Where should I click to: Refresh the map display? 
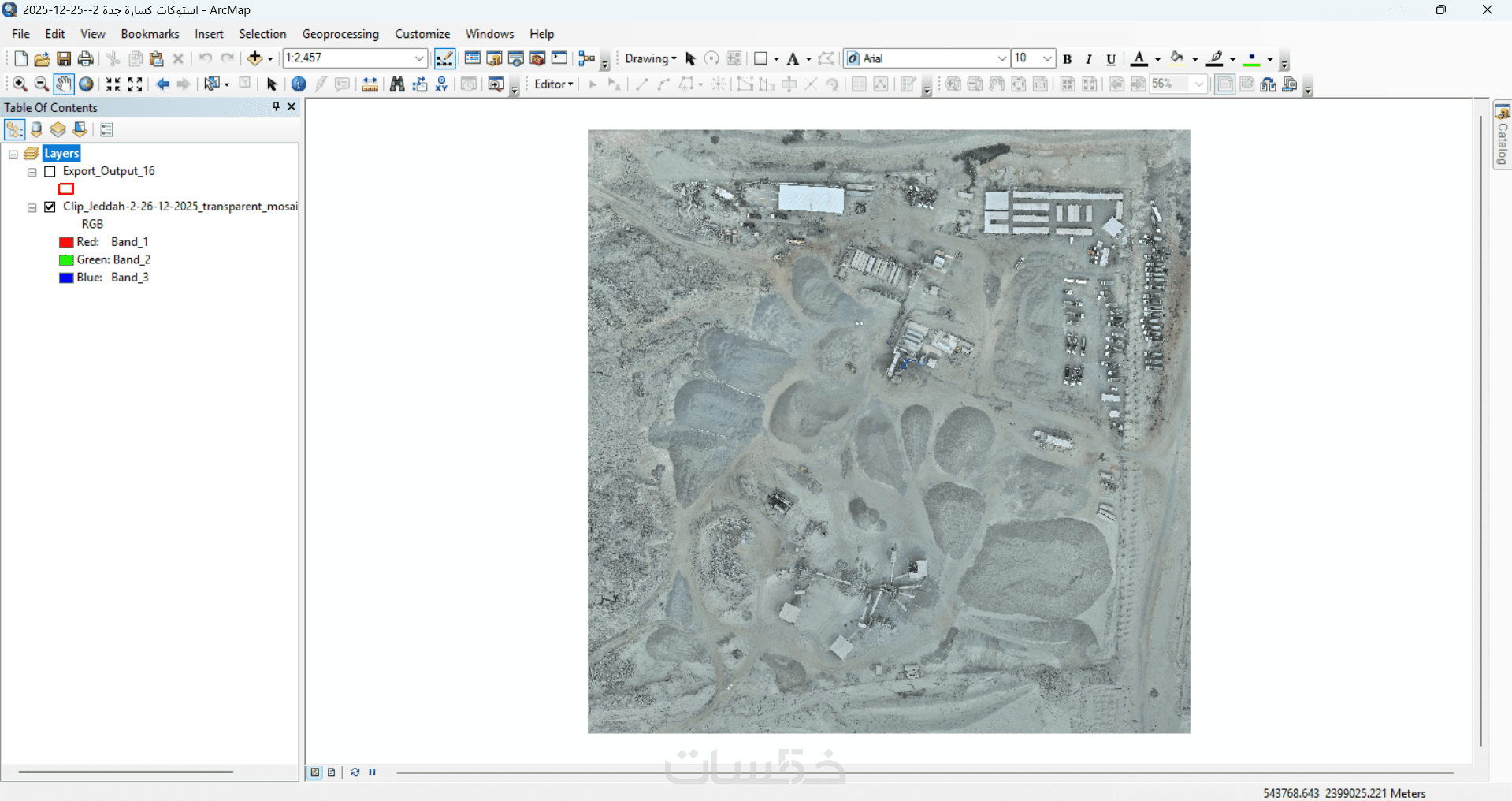[x=355, y=773]
